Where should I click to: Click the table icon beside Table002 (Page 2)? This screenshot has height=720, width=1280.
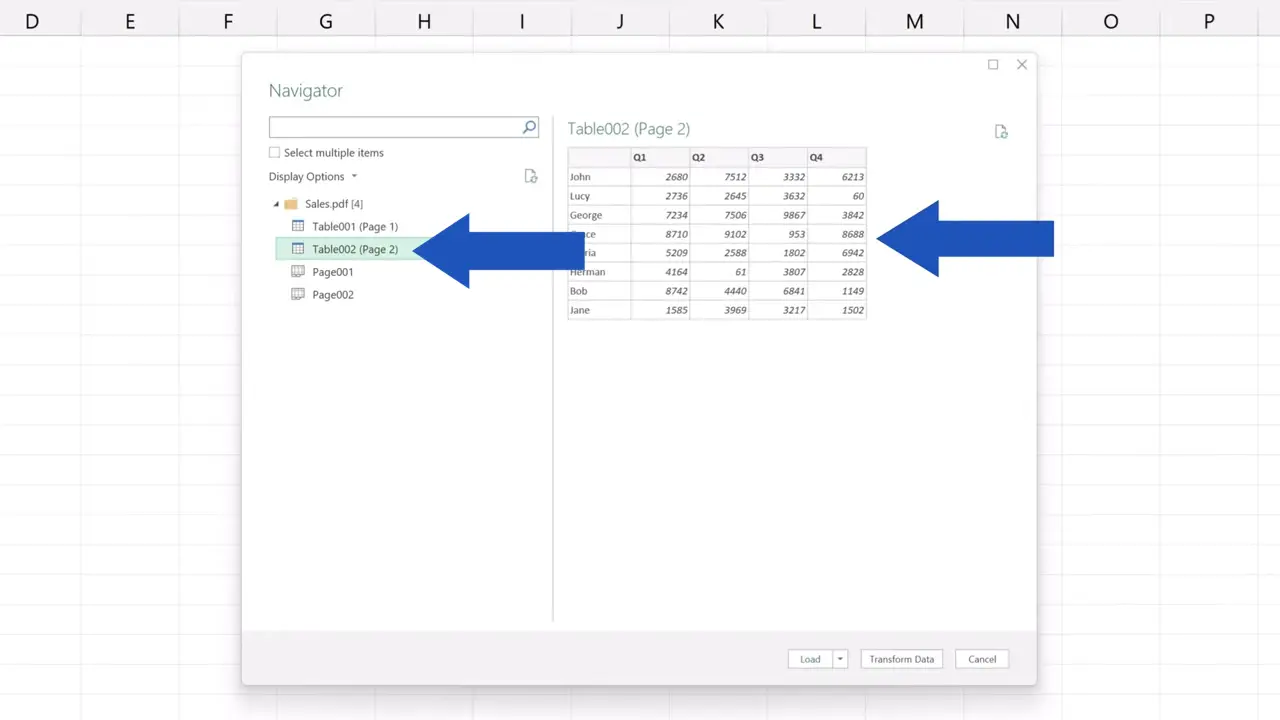pyautogui.click(x=298, y=249)
